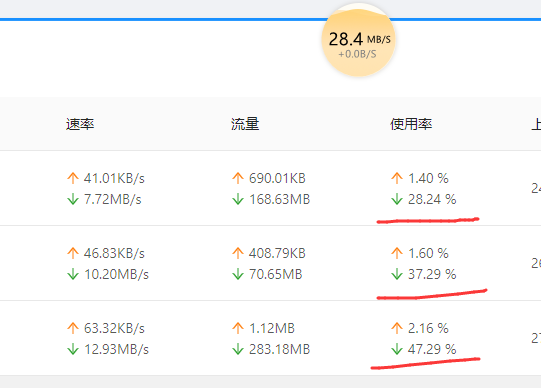Click orange up arrow beside 1.40 %

click(x=397, y=178)
